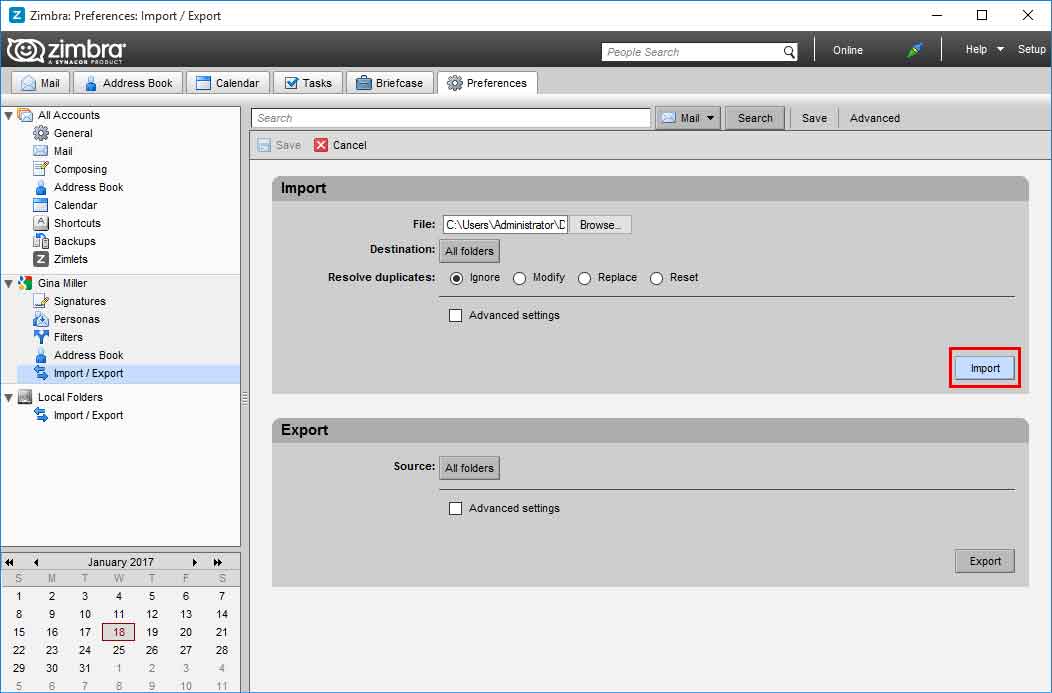The width and height of the screenshot is (1052, 693).
Task: Focus the main Search input field
Action: point(451,118)
